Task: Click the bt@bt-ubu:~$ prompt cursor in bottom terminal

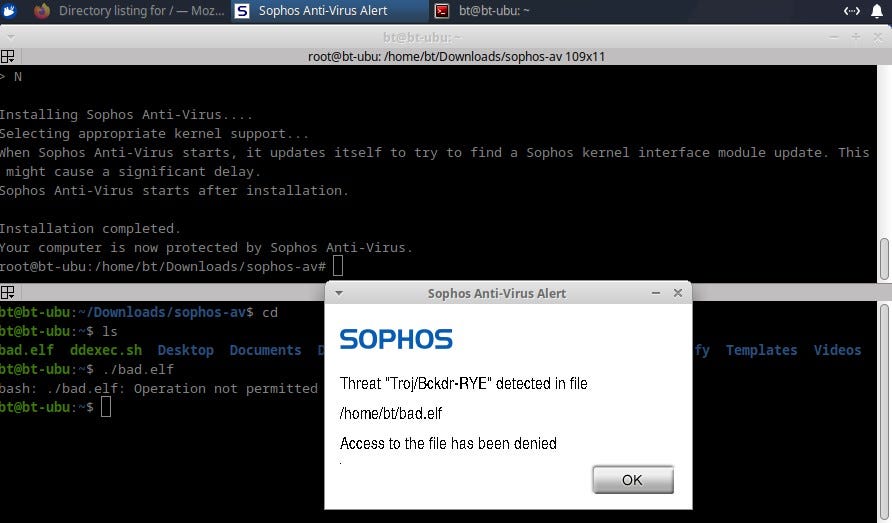Action: click(106, 407)
